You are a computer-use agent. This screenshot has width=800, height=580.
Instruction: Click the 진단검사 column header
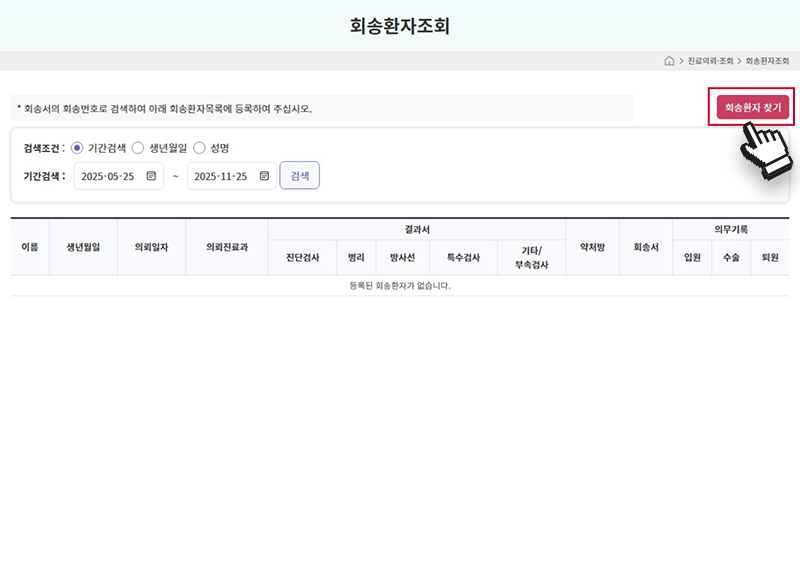click(x=302, y=258)
